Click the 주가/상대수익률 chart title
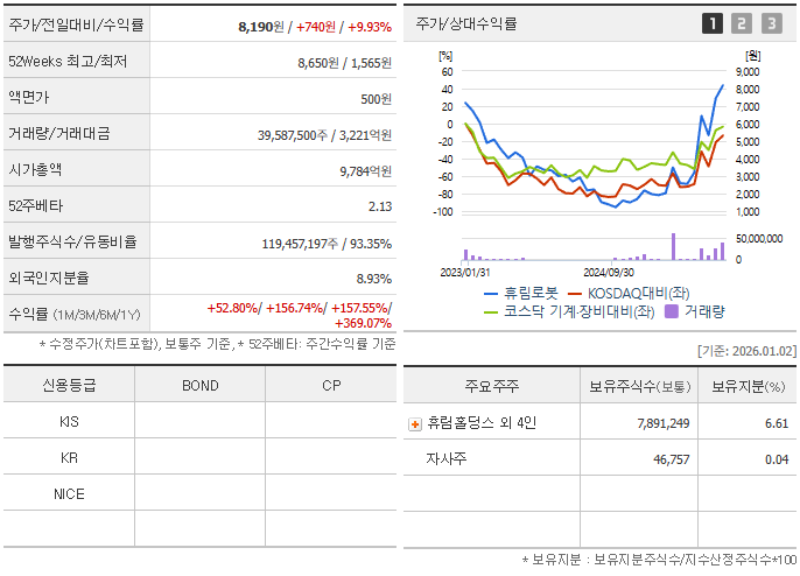Image resolution: width=800 pixels, height=576 pixels. coord(466,23)
